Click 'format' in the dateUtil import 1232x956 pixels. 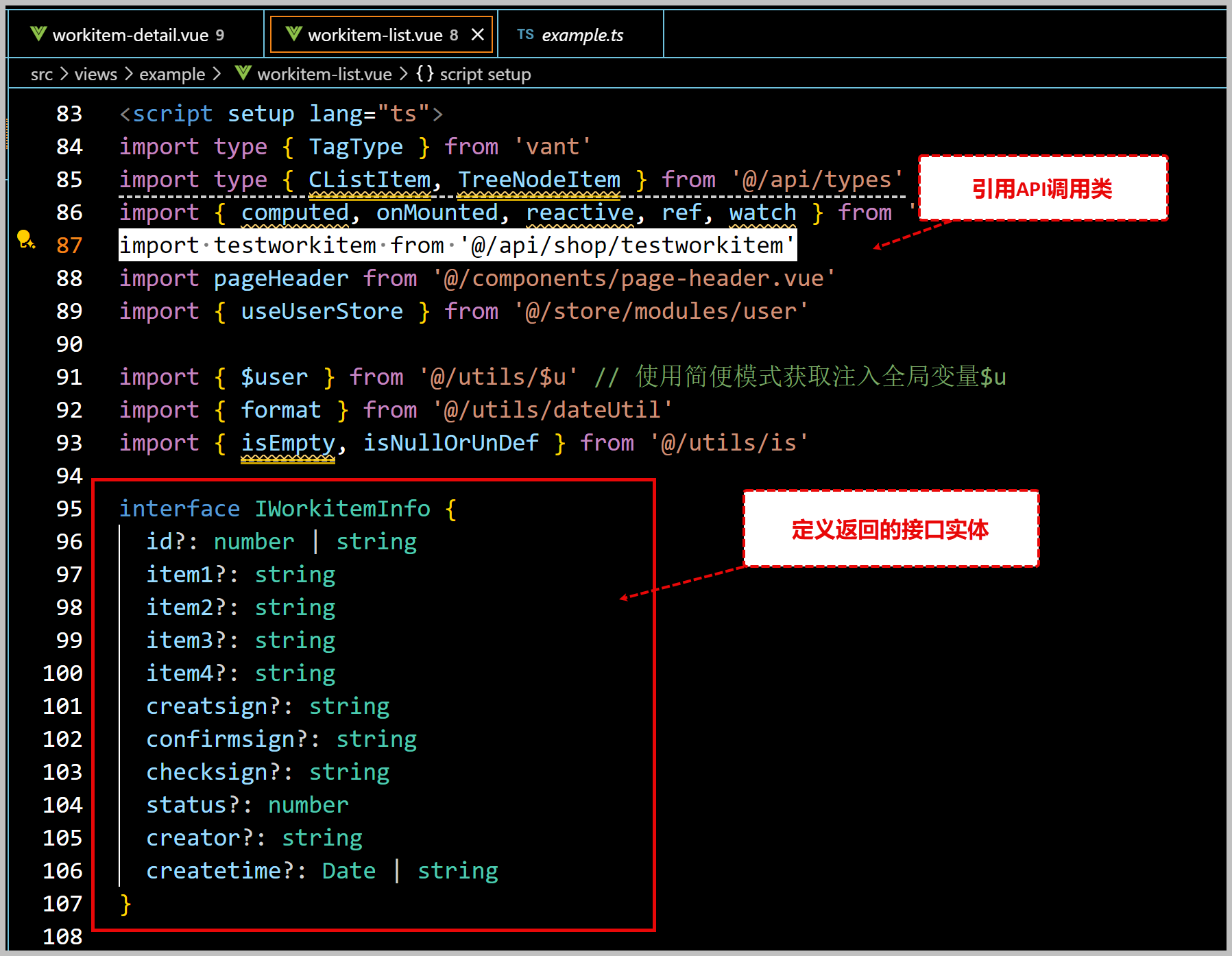[281, 410]
